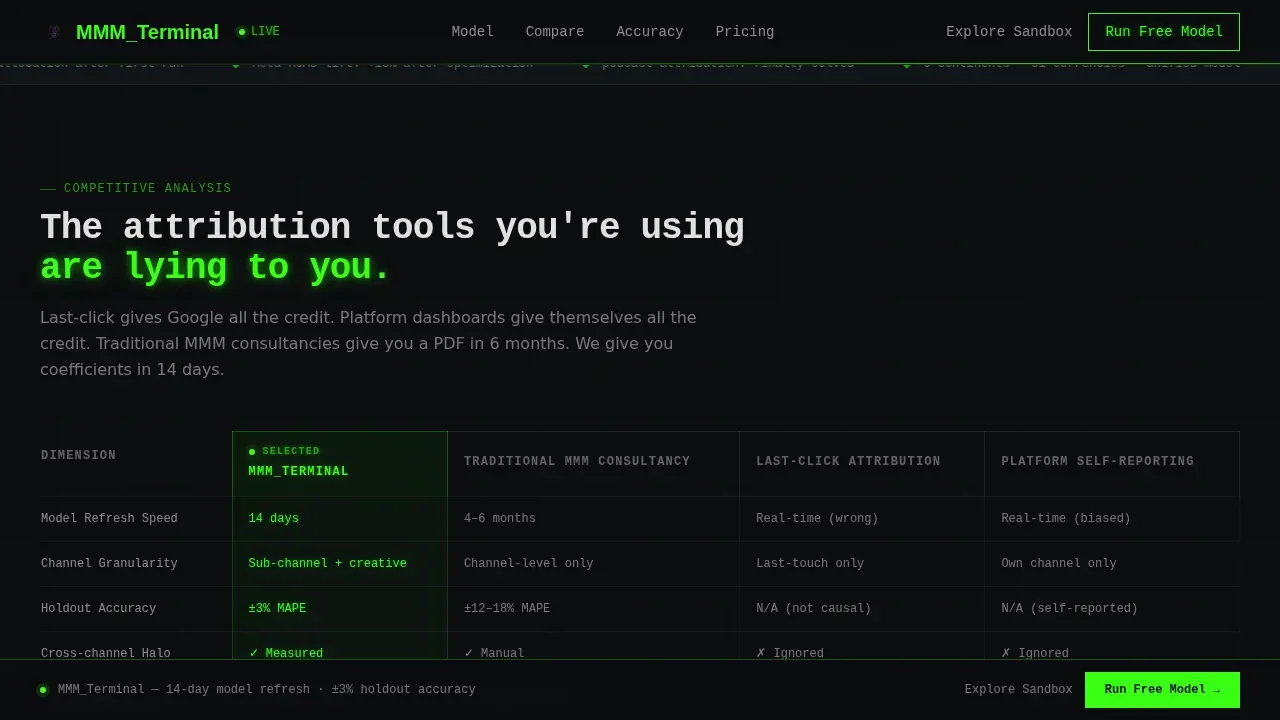Screen dimensions: 1280x720
Task: Open the Accuracy nav link
Action: (650, 32)
